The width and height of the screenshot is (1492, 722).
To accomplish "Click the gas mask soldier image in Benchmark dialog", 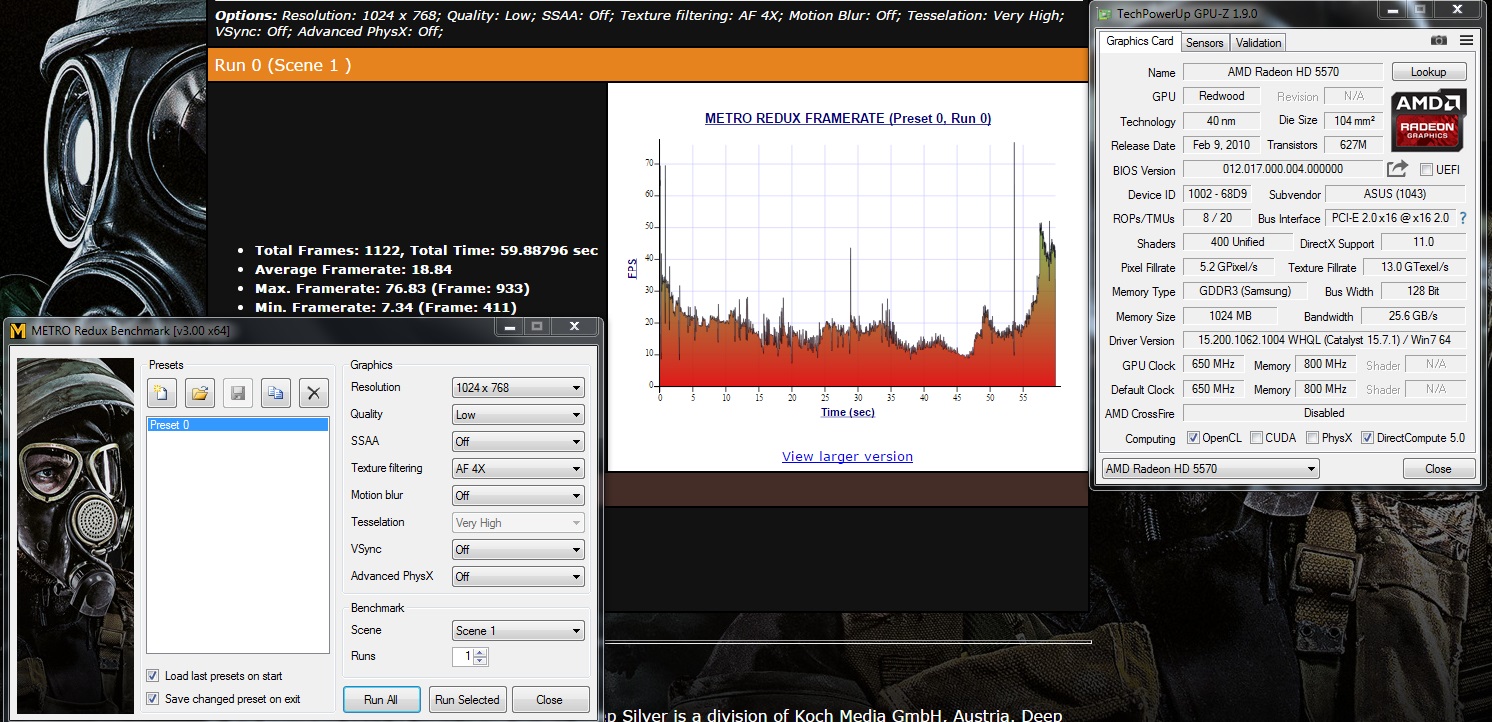I will coord(76,536).
